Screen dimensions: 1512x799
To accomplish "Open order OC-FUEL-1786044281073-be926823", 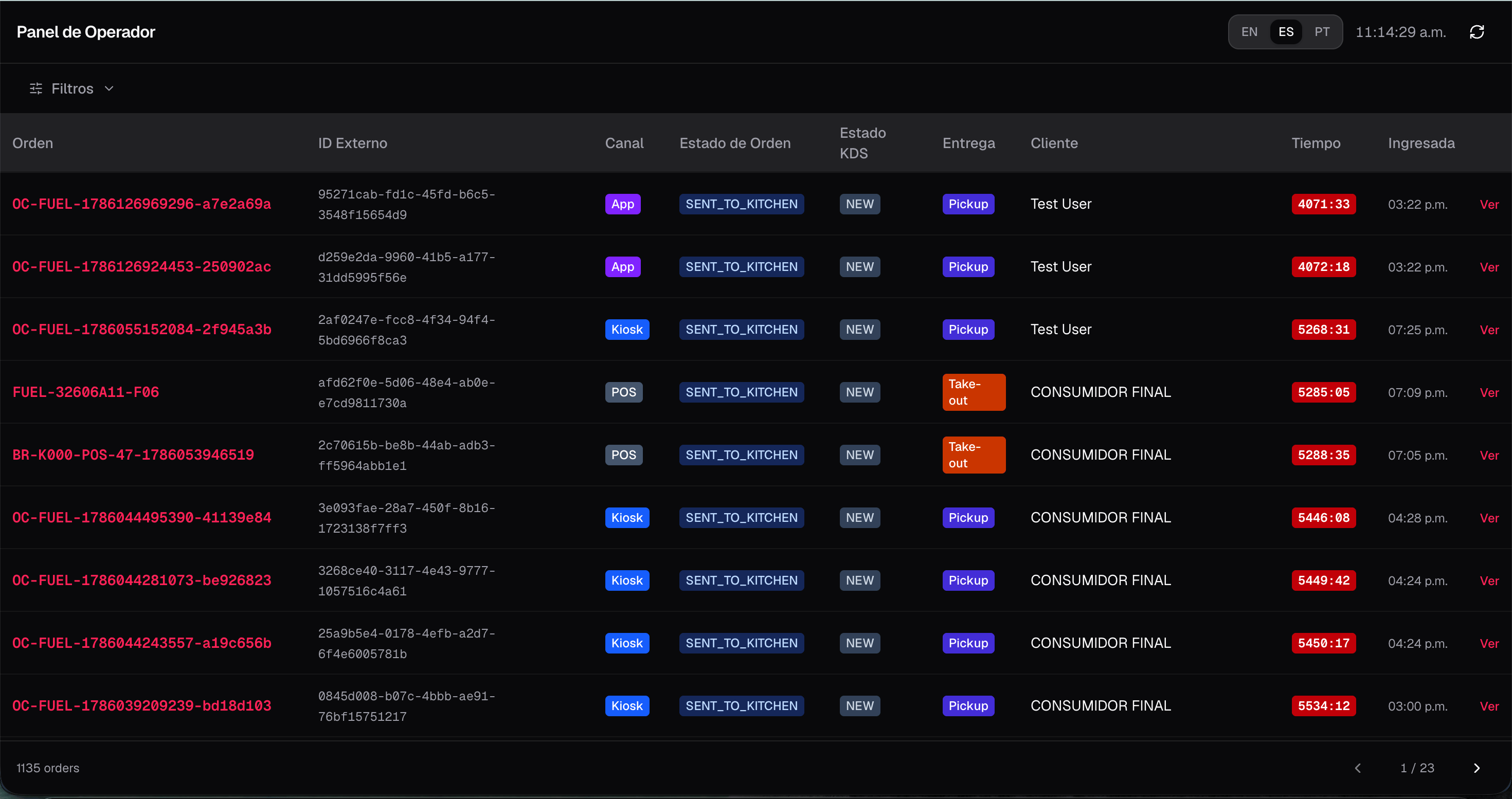I will [141, 581].
